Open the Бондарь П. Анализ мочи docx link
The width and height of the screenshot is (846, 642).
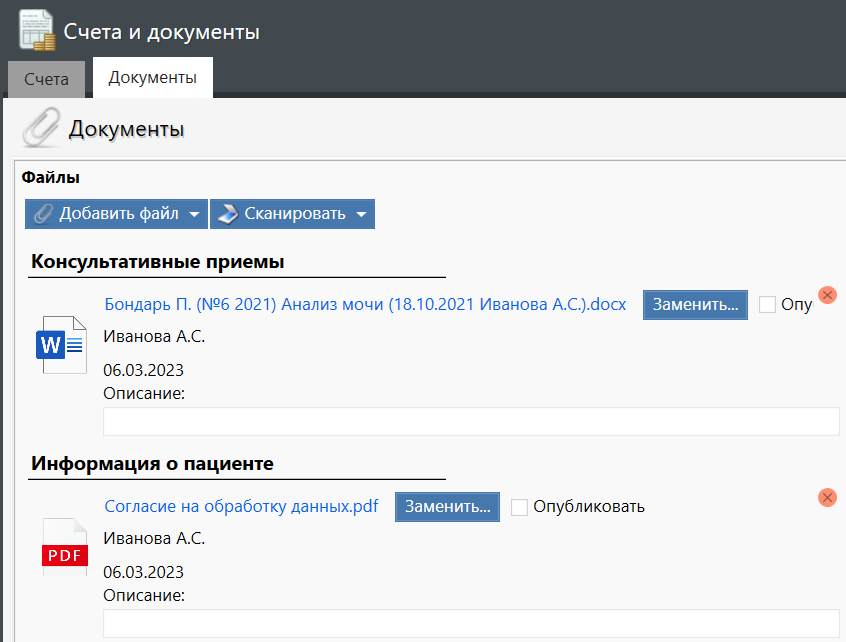(x=365, y=305)
